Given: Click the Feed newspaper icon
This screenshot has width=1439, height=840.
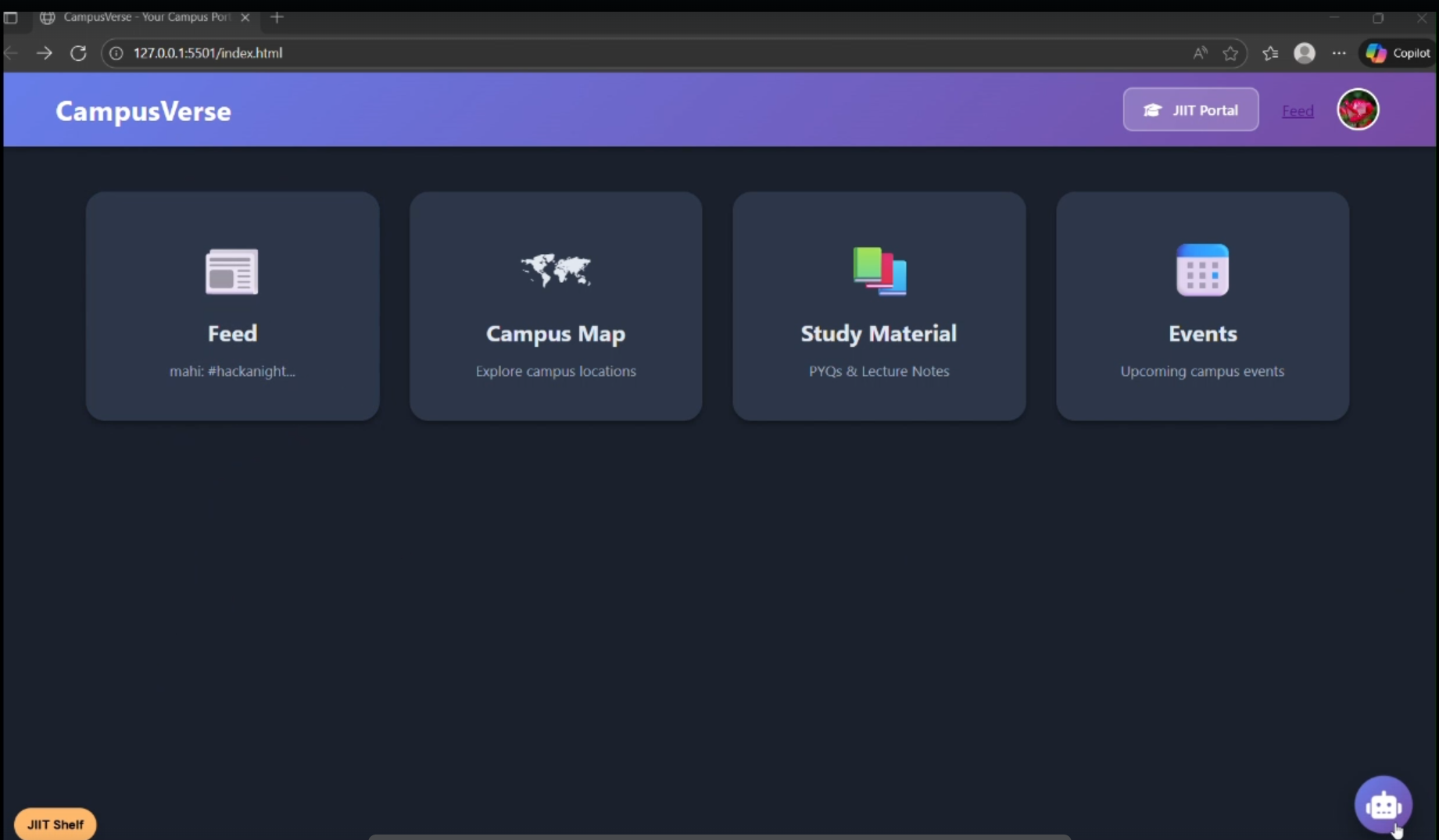Looking at the screenshot, I should pos(231,271).
